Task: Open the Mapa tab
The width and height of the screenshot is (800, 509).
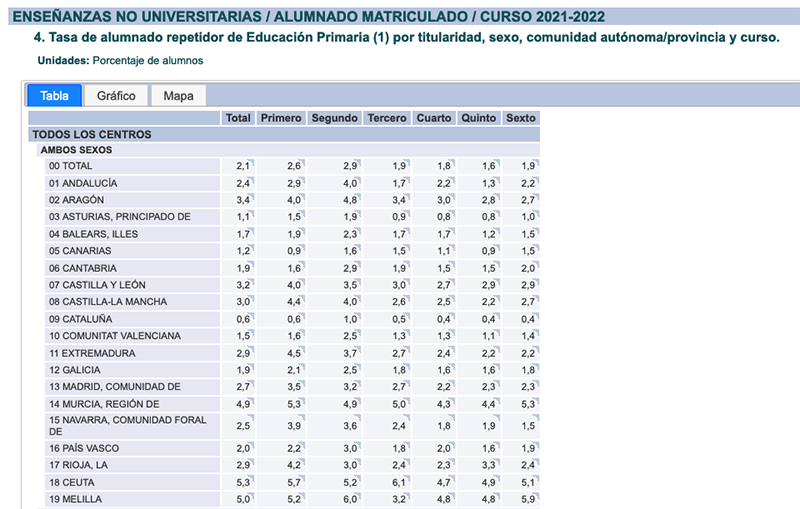Action: point(178,96)
